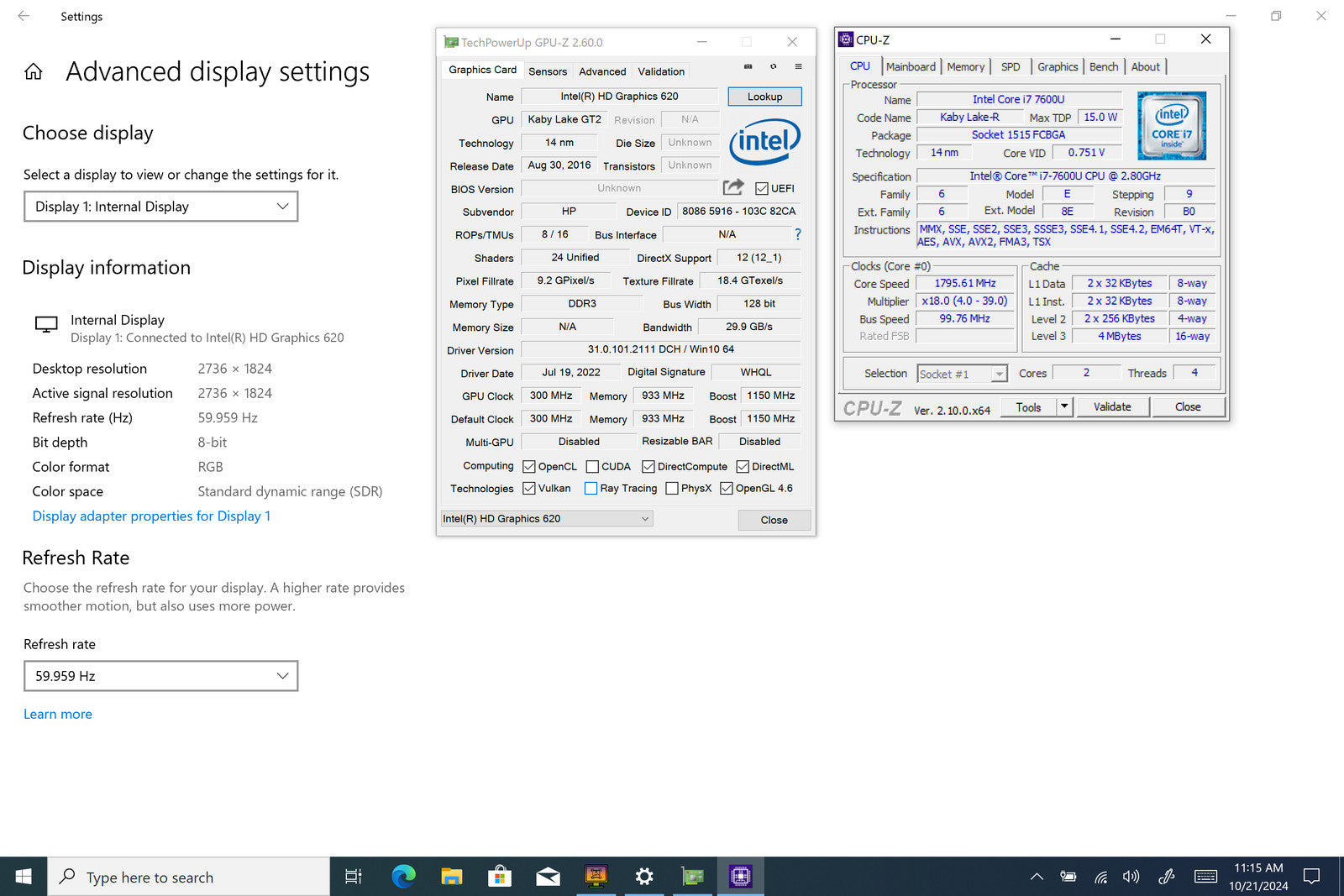1344x896 pixels.
Task: Open Display adapter properties for Display 1
Action: click(x=151, y=516)
